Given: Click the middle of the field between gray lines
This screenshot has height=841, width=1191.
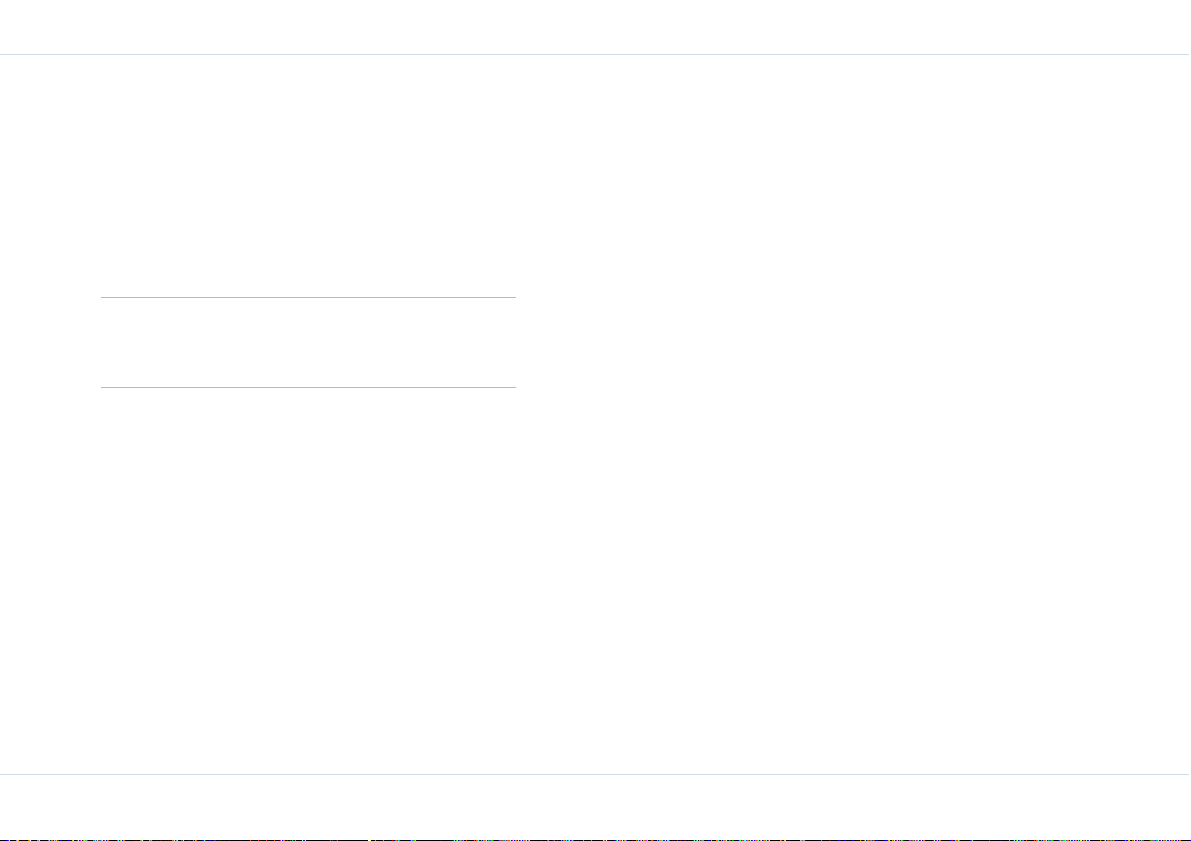Looking at the screenshot, I should (308, 343).
